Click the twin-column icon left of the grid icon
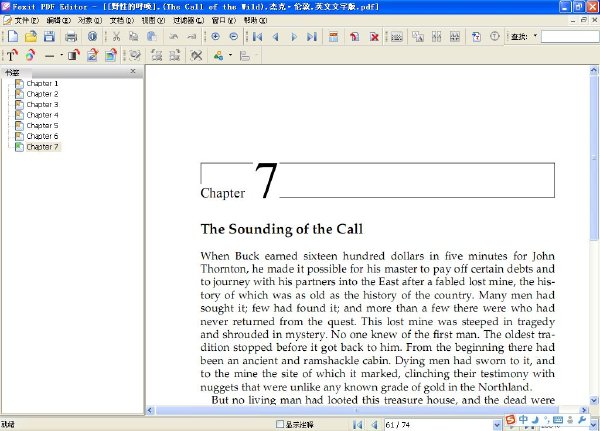Screen dimensions: 600x431 point(437,37)
